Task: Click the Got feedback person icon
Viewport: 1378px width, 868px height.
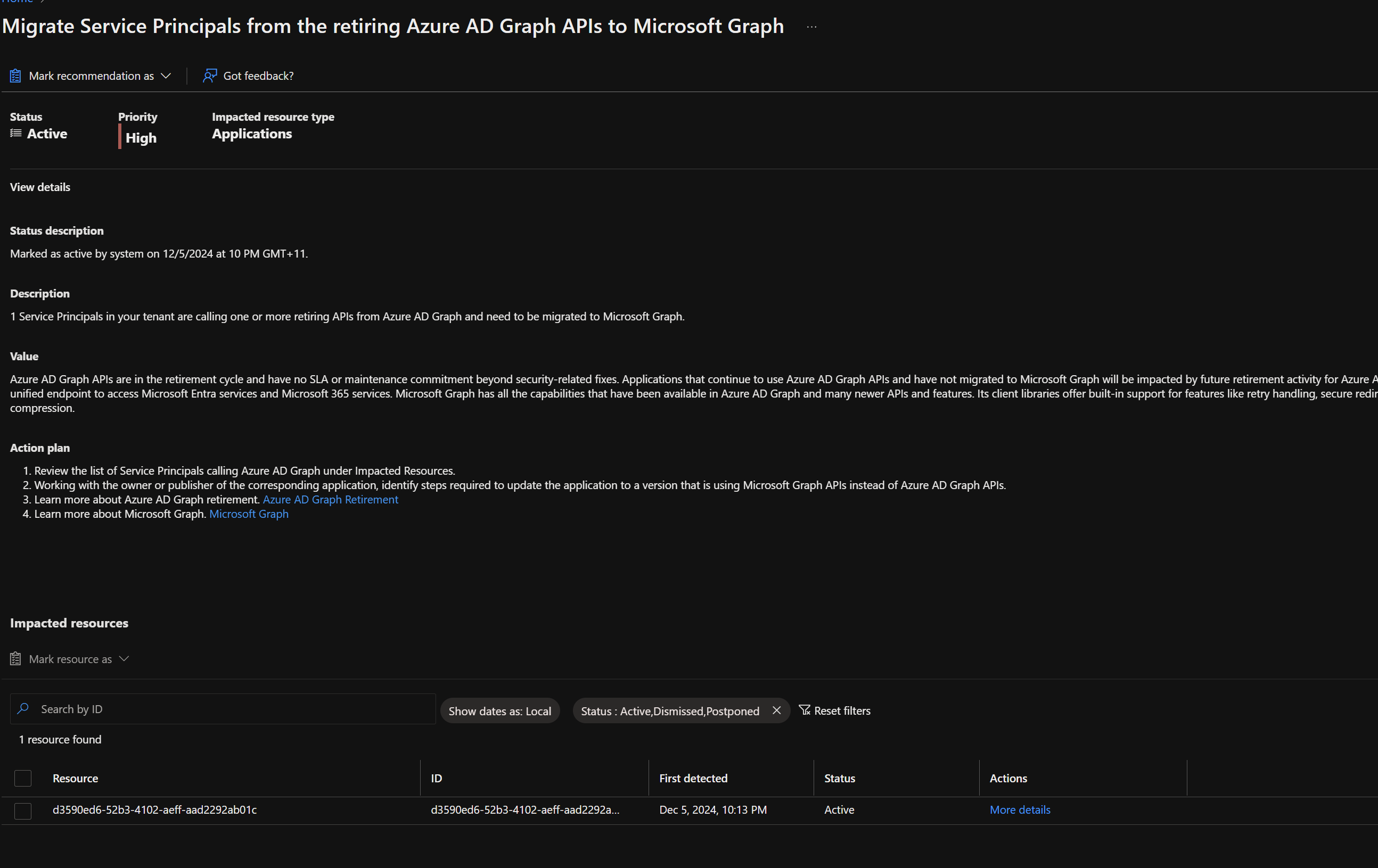Action: tap(209, 76)
